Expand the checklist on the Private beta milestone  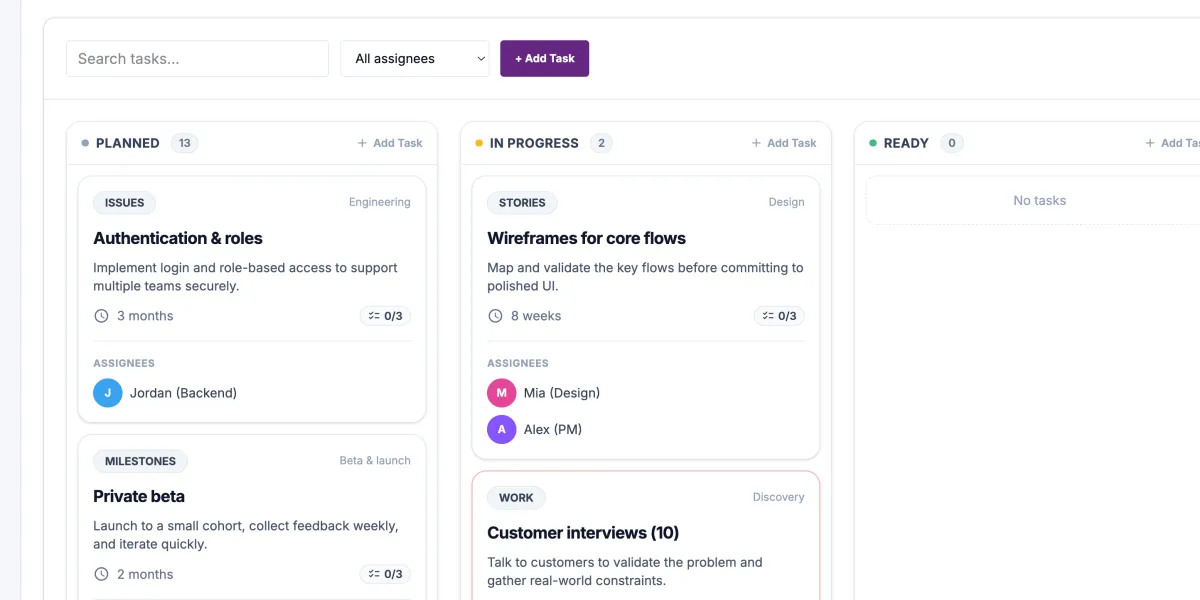tap(385, 574)
